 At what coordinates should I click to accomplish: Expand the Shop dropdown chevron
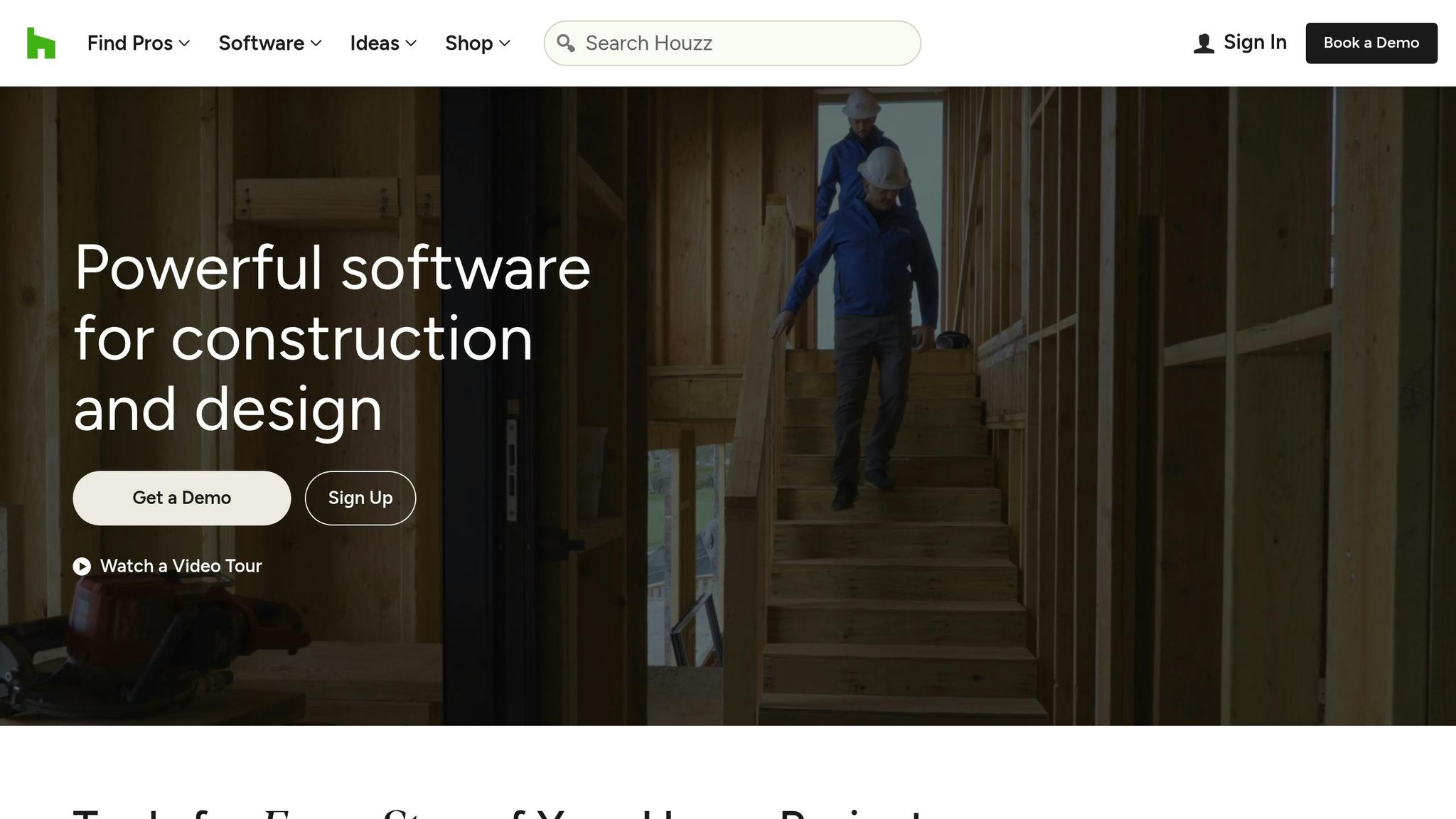coord(505,43)
